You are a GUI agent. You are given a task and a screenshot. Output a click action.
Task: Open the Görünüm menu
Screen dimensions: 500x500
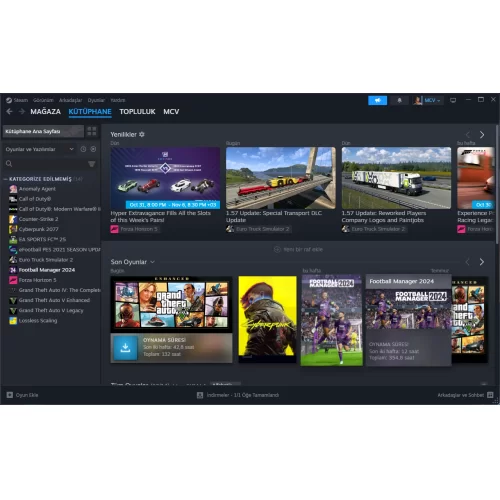(x=43, y=100)
